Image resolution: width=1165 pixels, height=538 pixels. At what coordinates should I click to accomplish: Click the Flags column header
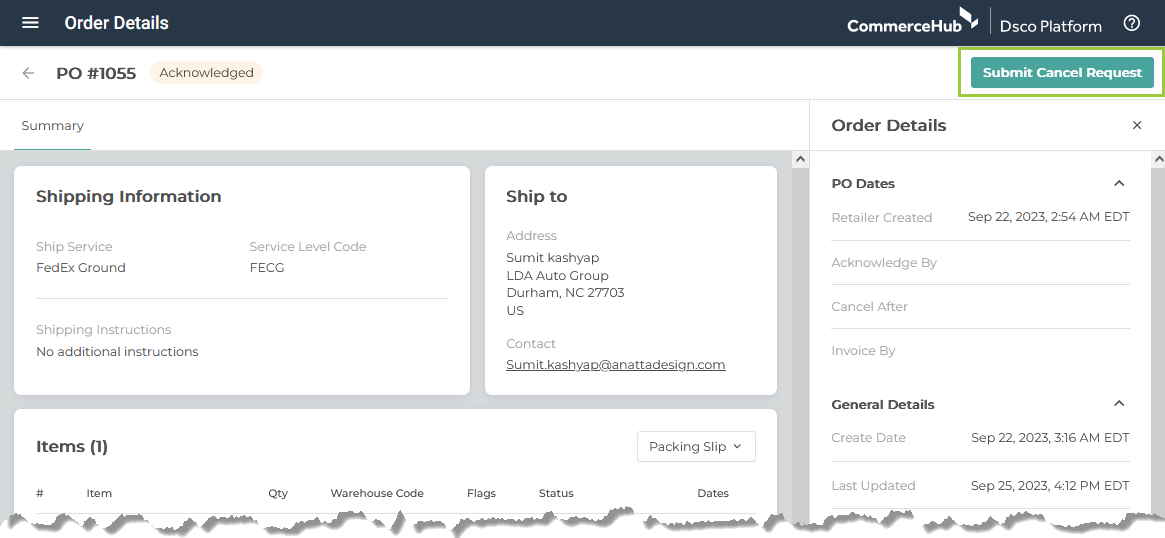(481, 493)
